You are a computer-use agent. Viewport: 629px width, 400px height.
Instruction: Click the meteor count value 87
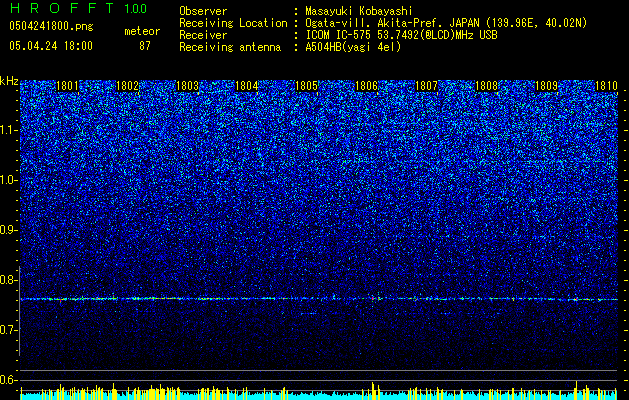click(145, 46)
